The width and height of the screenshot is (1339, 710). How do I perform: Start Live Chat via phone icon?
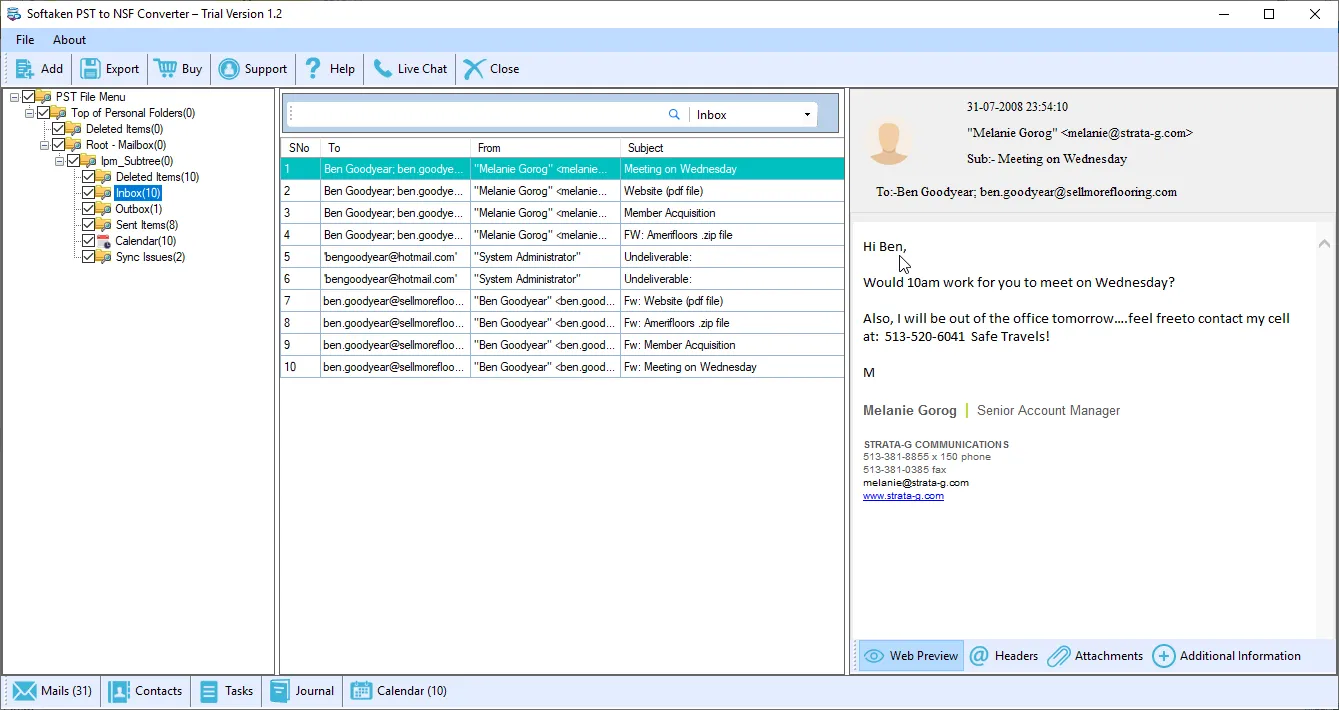[383, 69]
